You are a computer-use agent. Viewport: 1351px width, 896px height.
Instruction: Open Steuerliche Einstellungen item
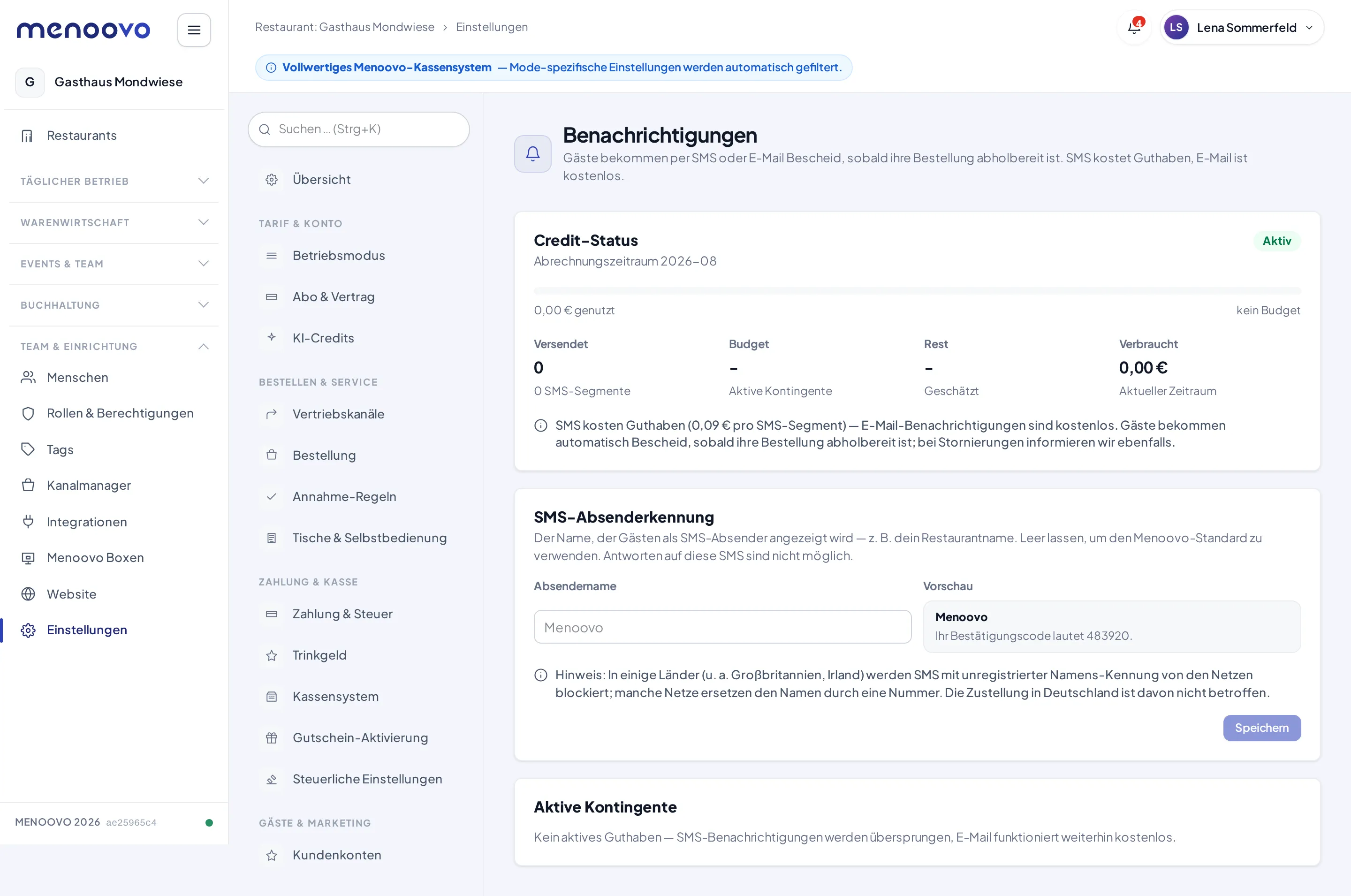359,779
